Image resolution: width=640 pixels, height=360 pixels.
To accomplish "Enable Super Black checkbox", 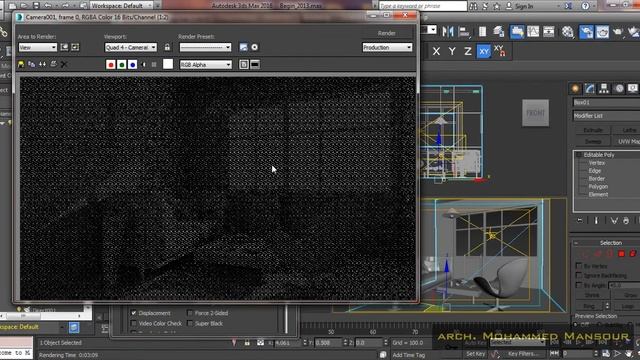I will tap(190, 323).
